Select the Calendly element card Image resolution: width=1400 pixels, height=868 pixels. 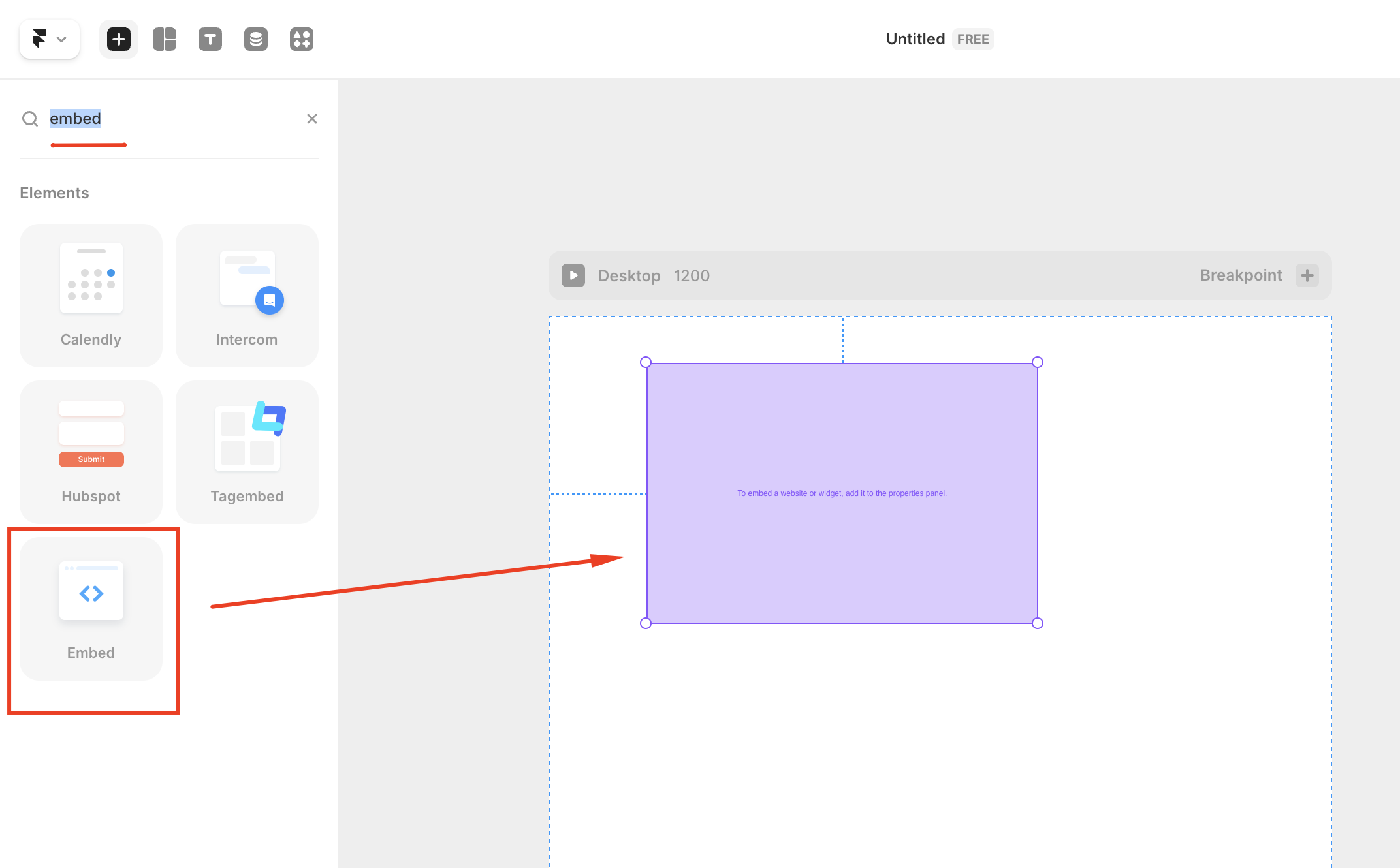pyautogui.click(x=91, y=295)
